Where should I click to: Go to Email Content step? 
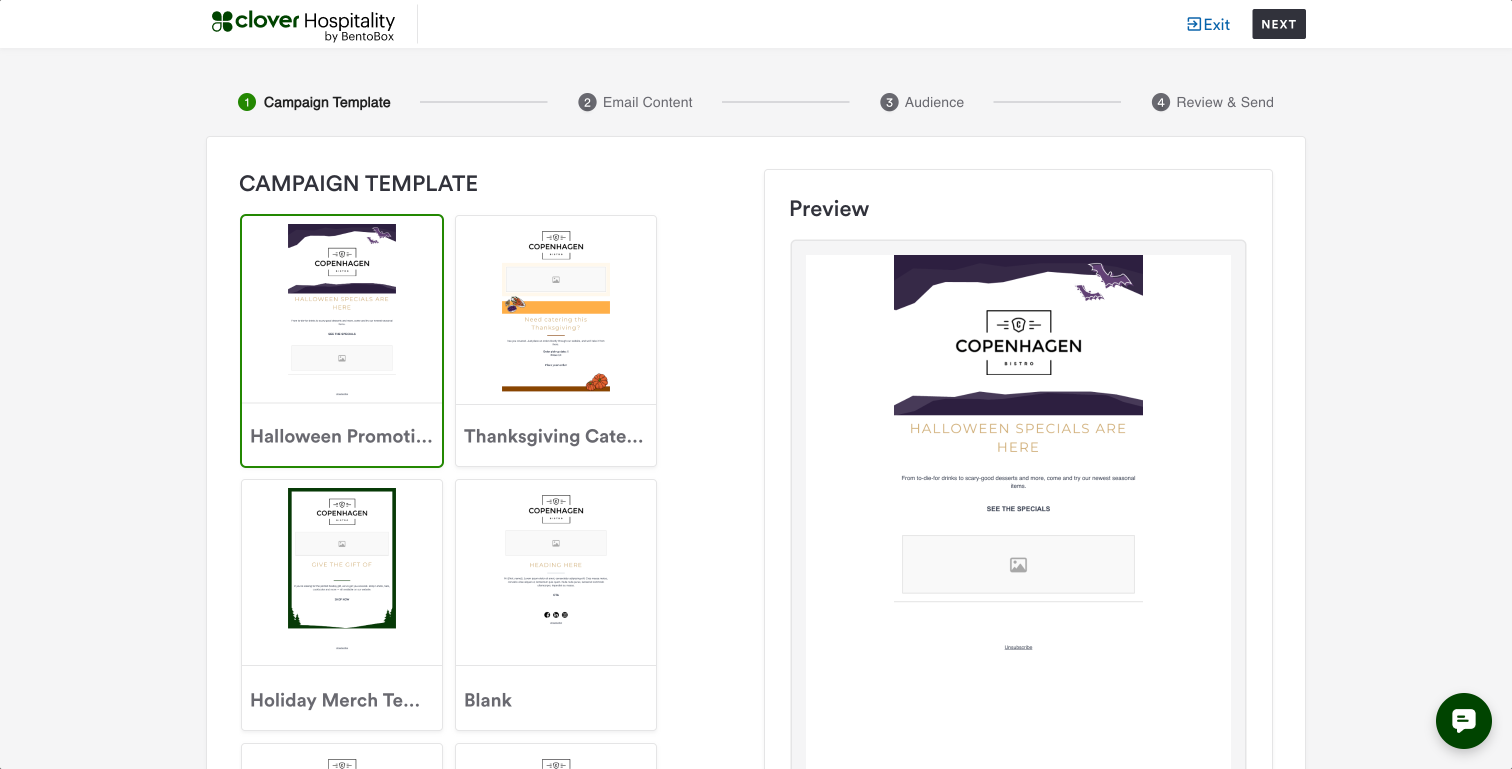tap(647, 102)
